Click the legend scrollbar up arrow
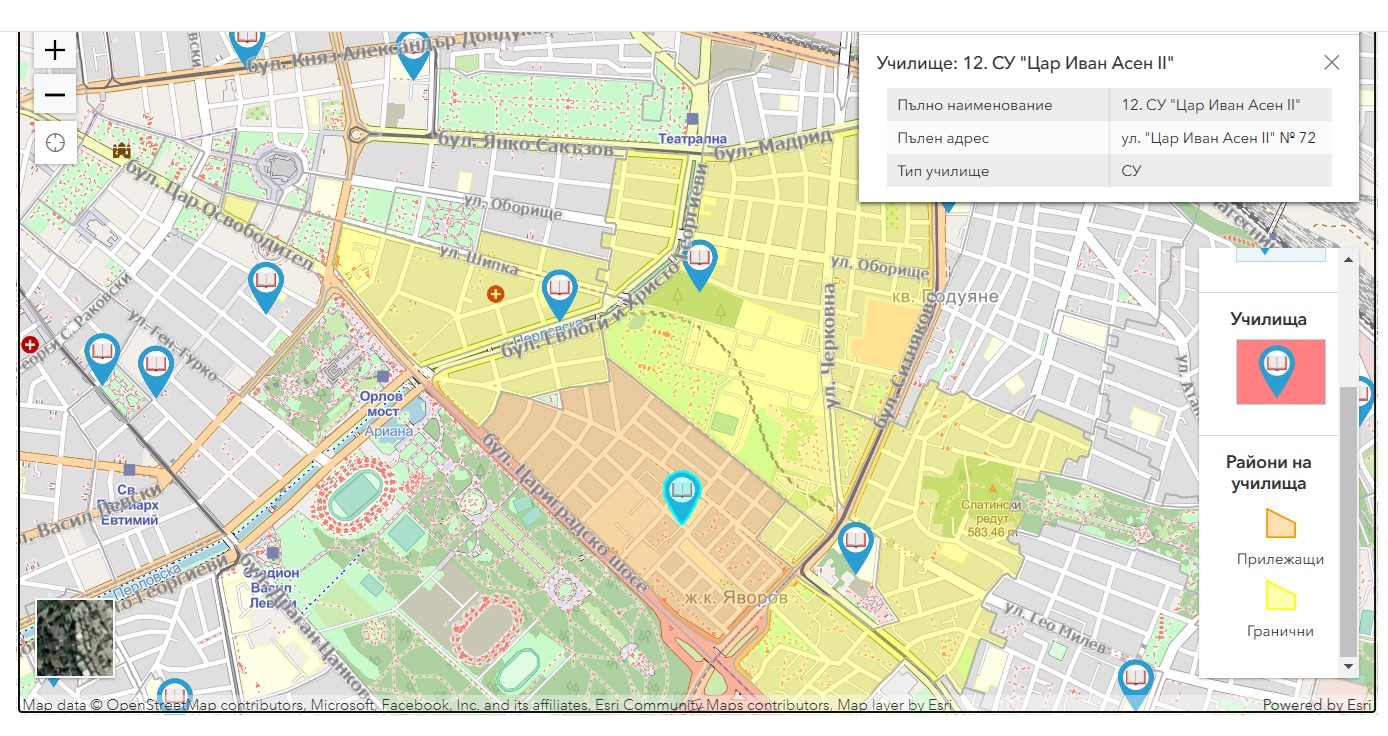 click(x=1349, y=259)
